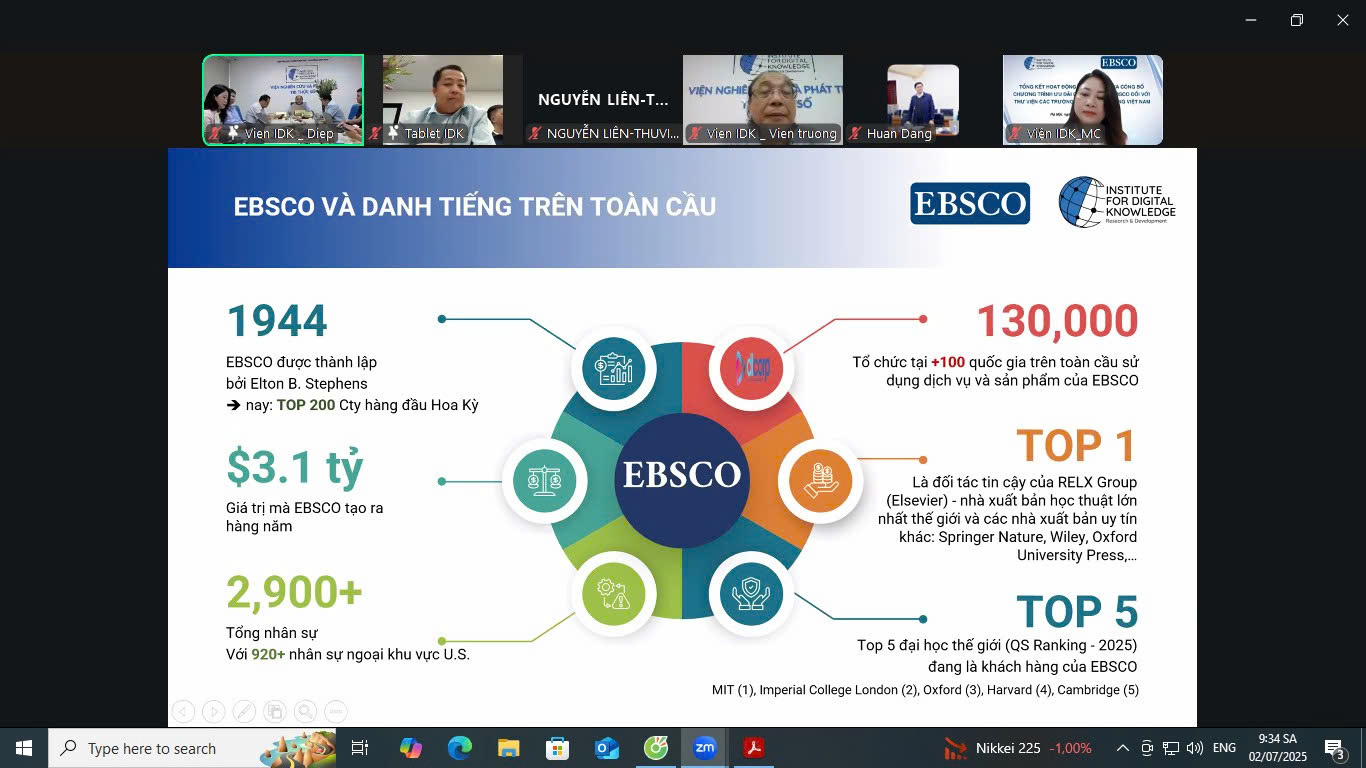Click the slide title EBSCO VÀ DANH TIẾNG TRÊN TOÀN CẦU
1366x768 pixels.
tap(475, 207)
